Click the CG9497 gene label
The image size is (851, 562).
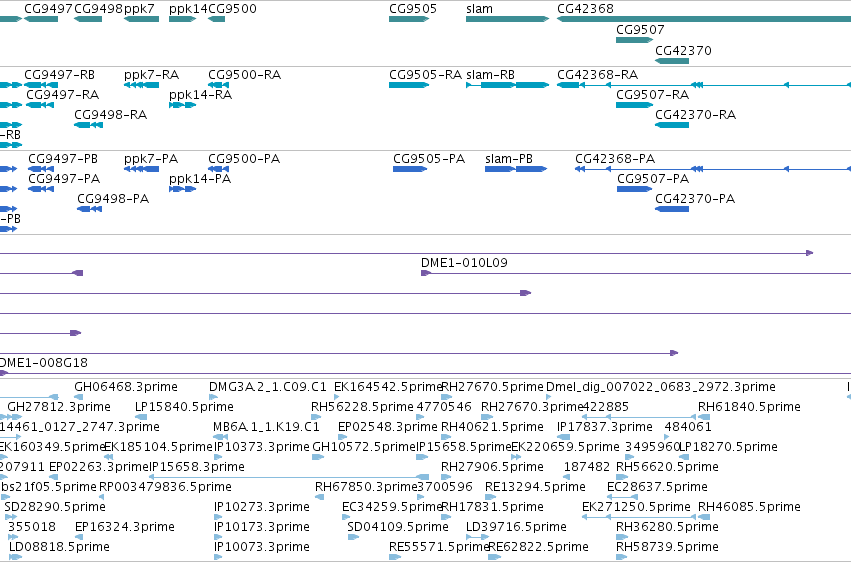(48, 9)
